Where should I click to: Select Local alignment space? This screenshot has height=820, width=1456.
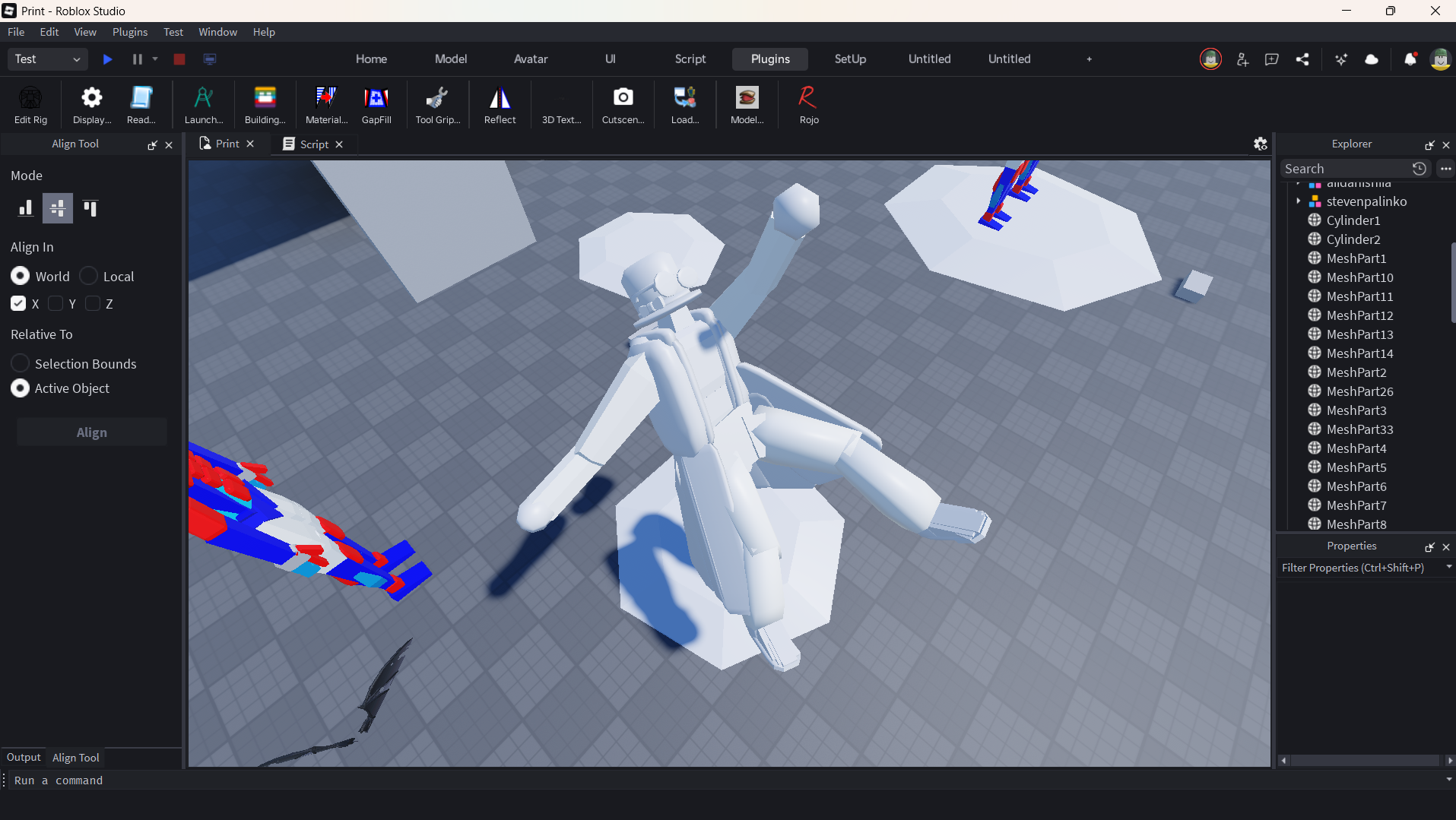point(89,276)
